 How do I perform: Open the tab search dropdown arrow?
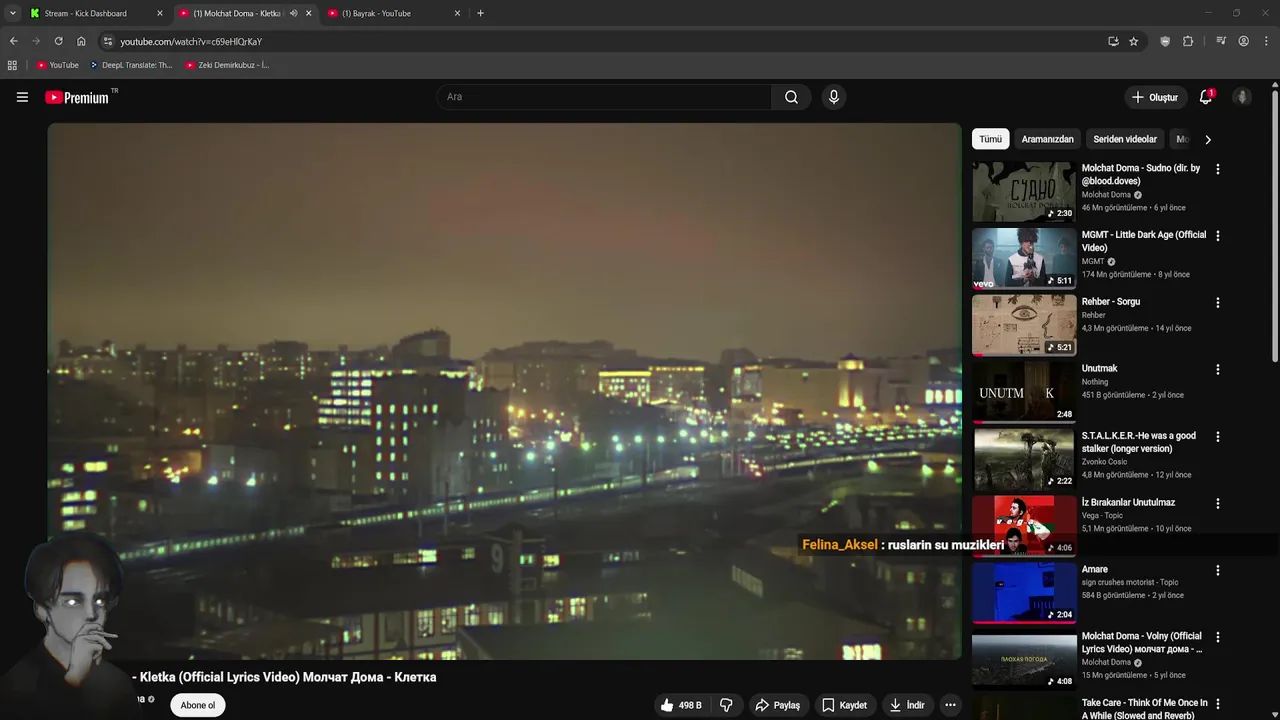click(x=12, y=13)
